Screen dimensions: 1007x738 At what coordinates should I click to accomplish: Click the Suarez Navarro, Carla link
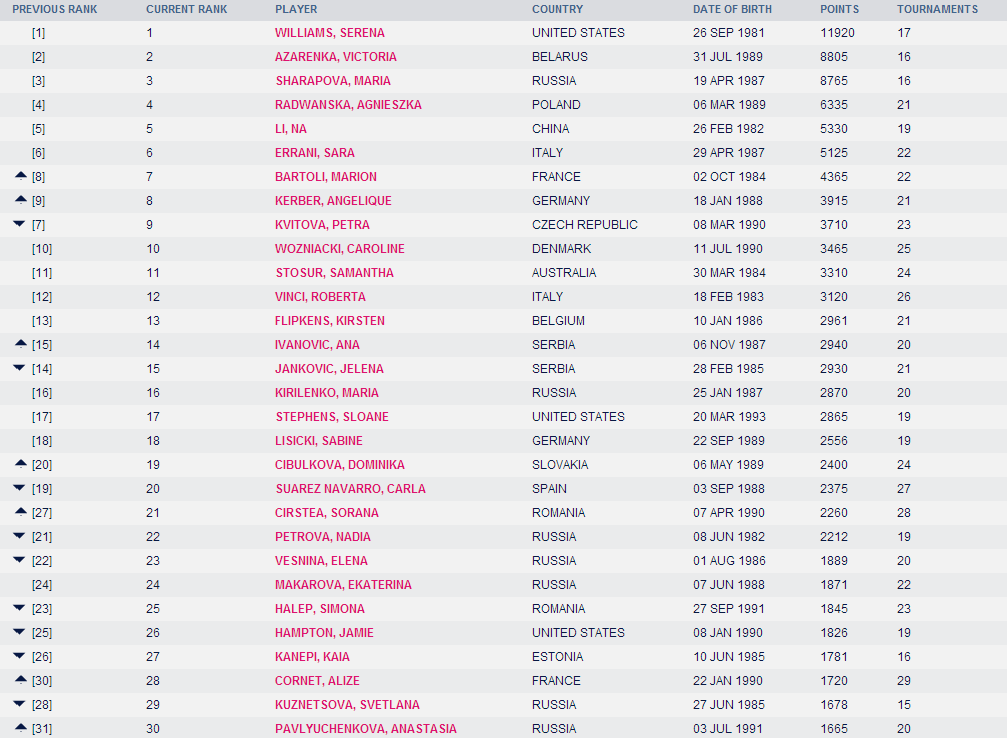tap(351, 489)
